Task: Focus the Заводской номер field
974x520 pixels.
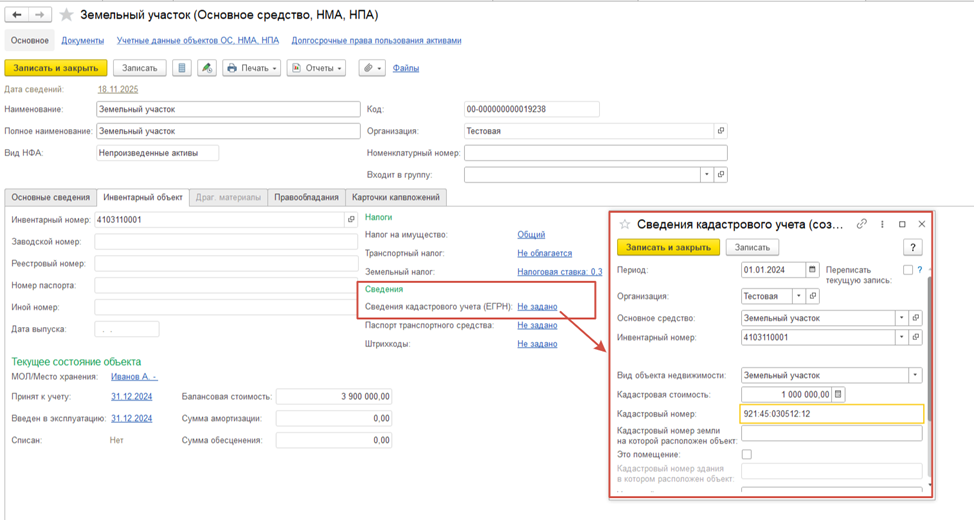Action: point(226,242)
